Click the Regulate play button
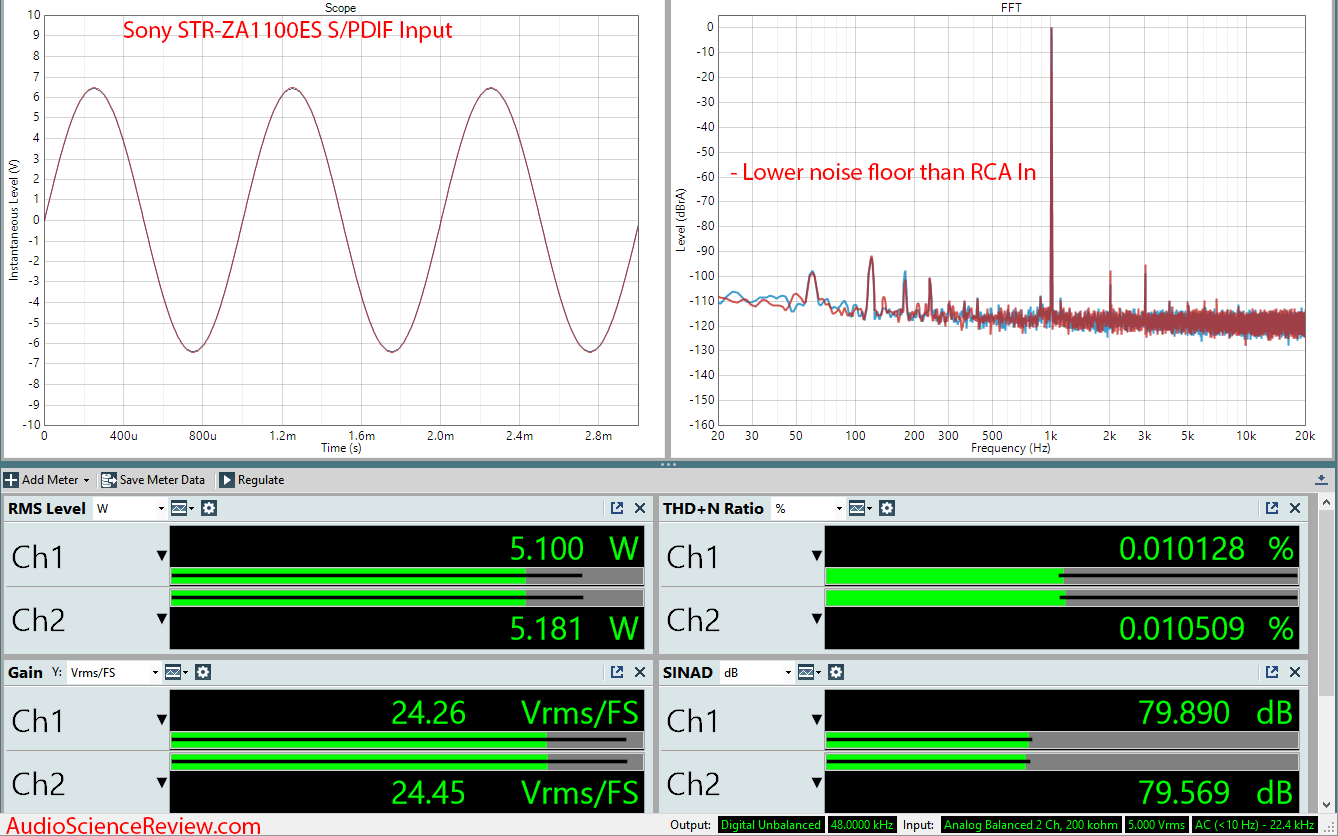The height and width of the screenshot is (836, 1338). point(227,480)
